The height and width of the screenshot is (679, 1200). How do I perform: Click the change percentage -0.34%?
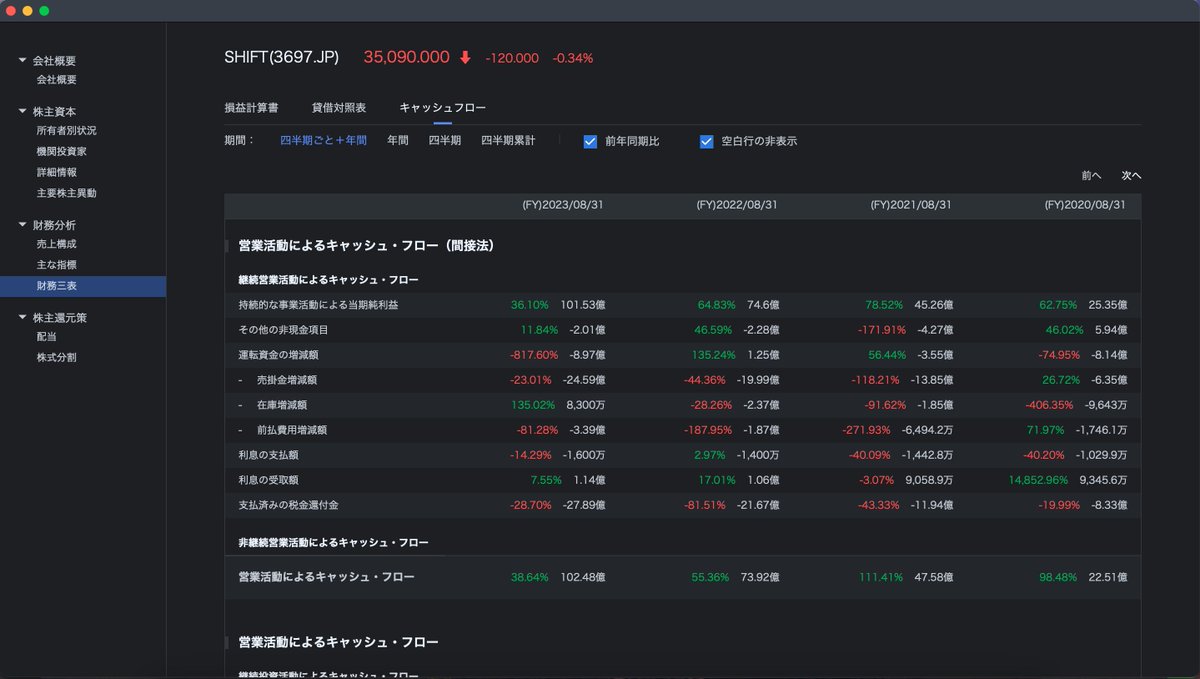(x=573, y=59)
